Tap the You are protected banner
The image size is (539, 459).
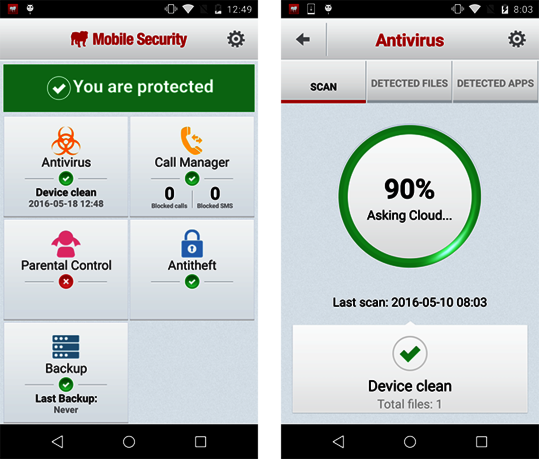pyautogui.click(x=129, y=88)
